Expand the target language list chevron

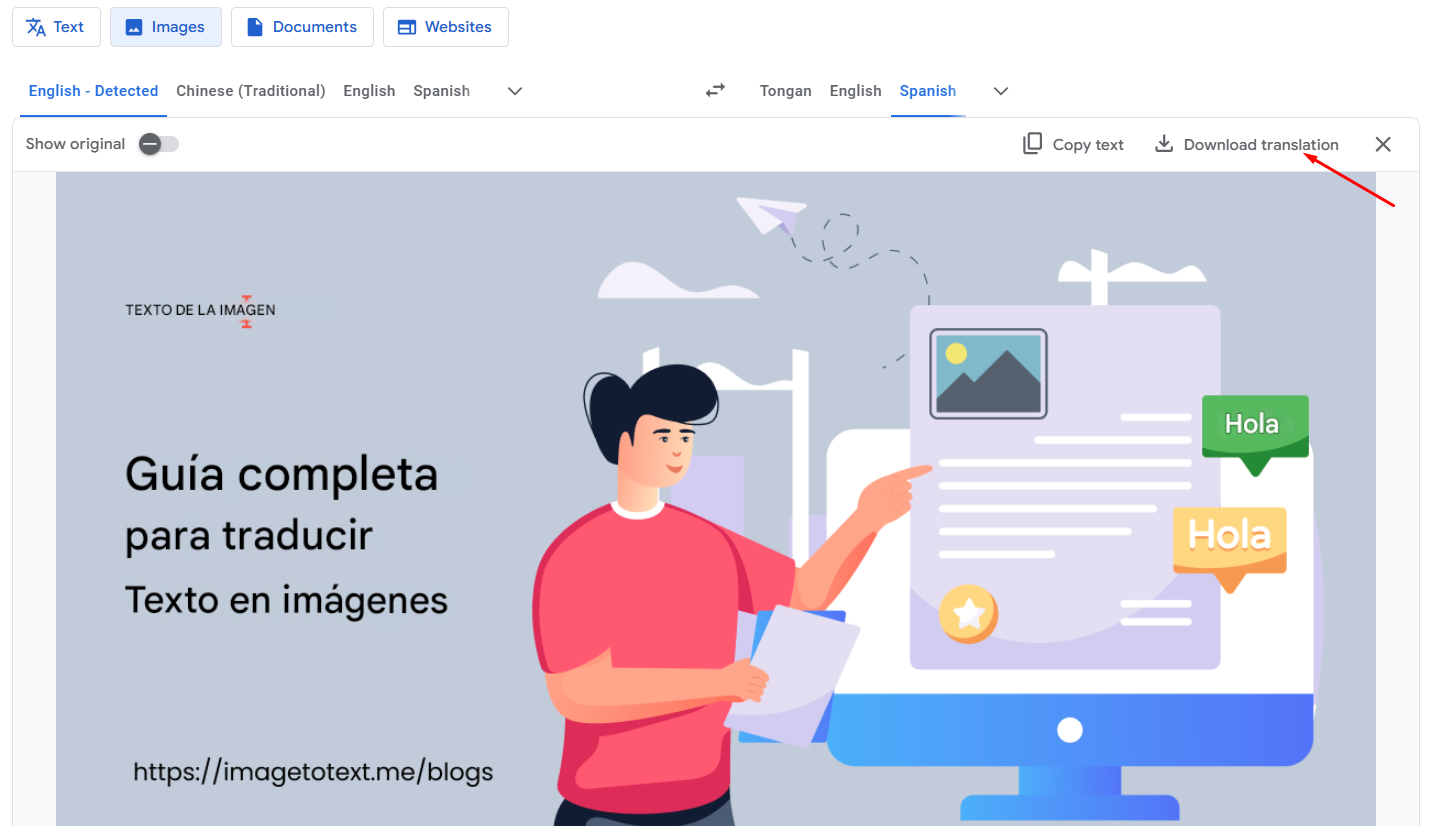[1001, 91]
